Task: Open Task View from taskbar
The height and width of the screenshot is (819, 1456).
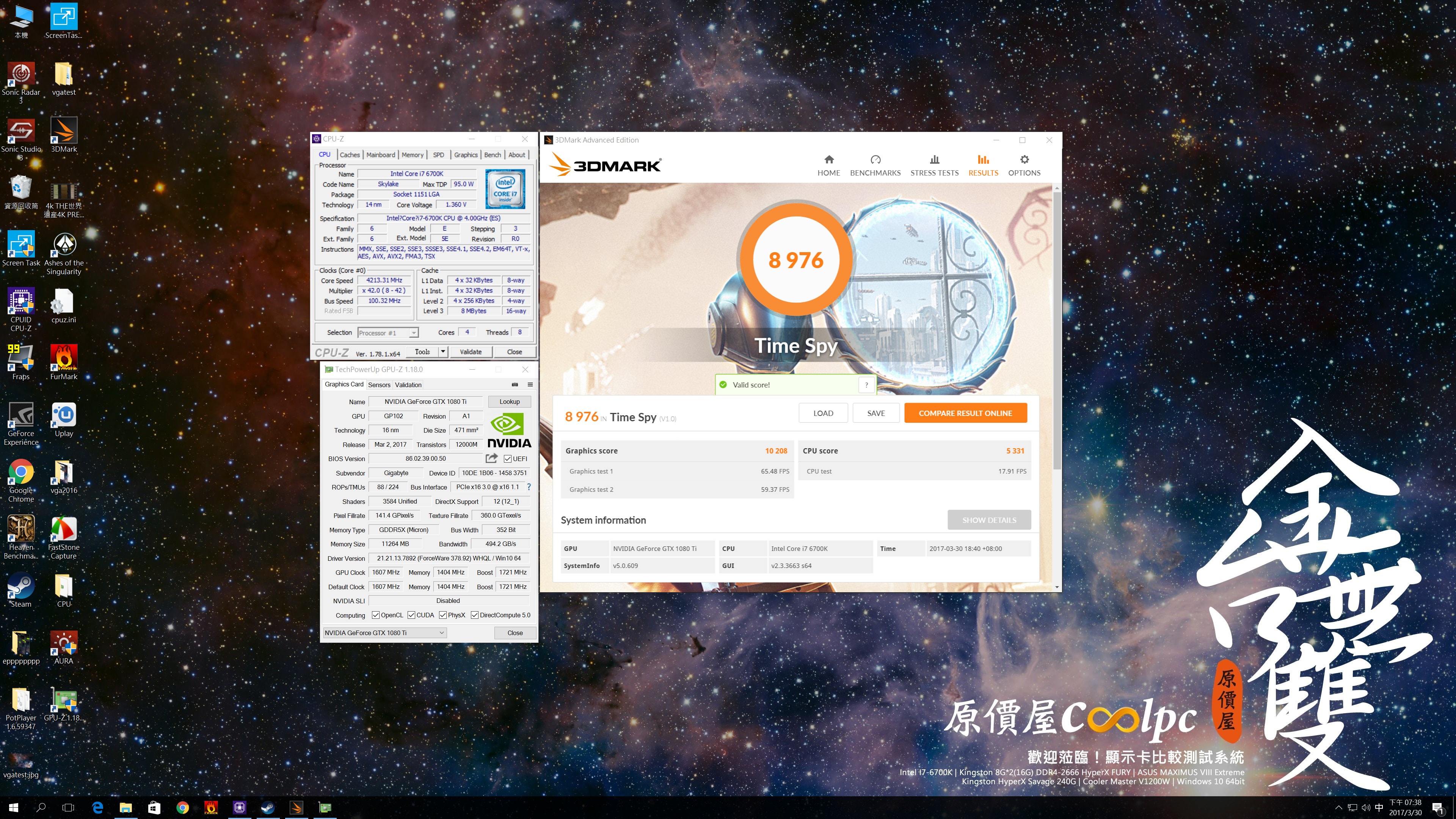Action: pyautogui.click(x=68, y=808)
